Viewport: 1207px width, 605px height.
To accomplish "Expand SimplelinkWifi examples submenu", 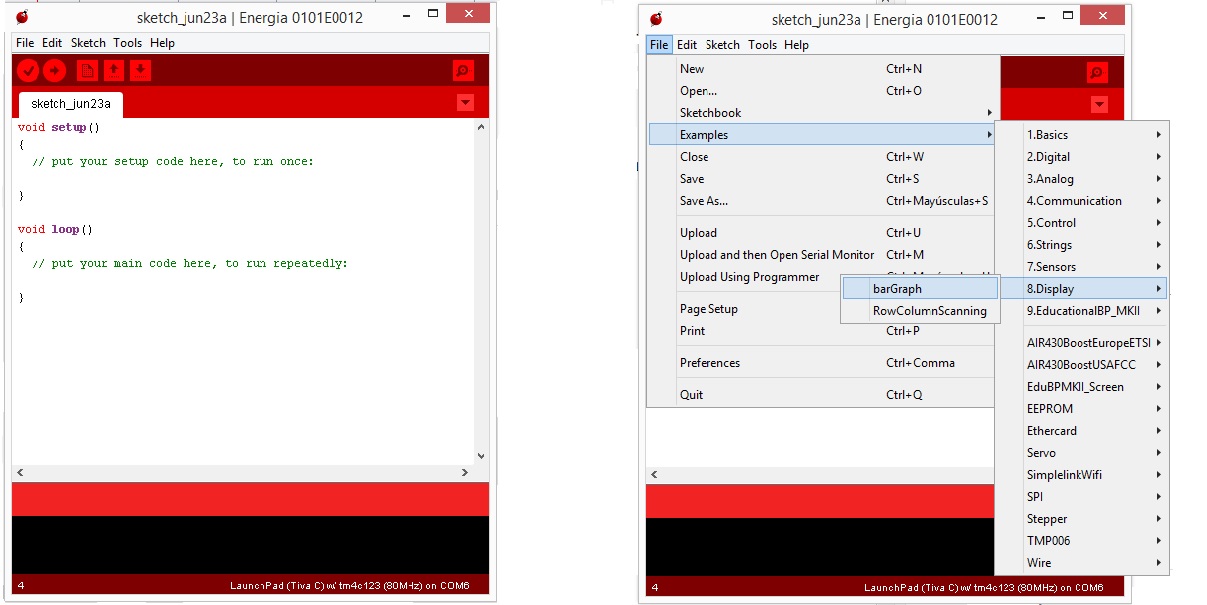I will pyautogui.click(x=1081, y=475).
